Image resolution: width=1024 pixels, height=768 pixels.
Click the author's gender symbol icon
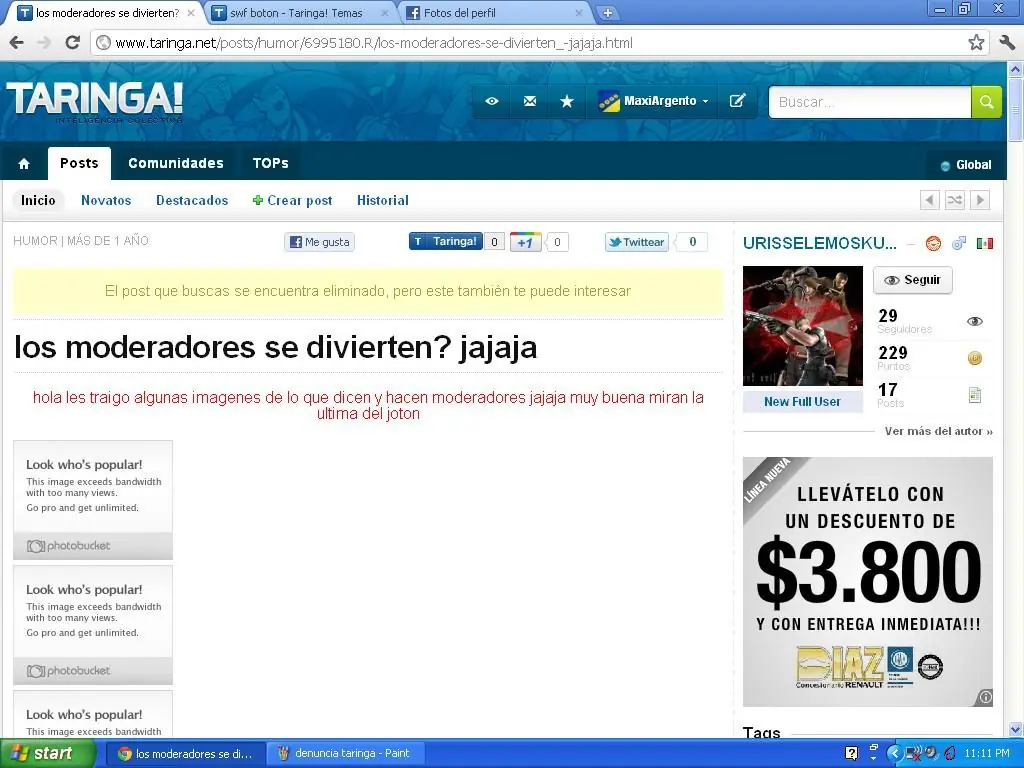pyautogui.click(x=959, y=244)
